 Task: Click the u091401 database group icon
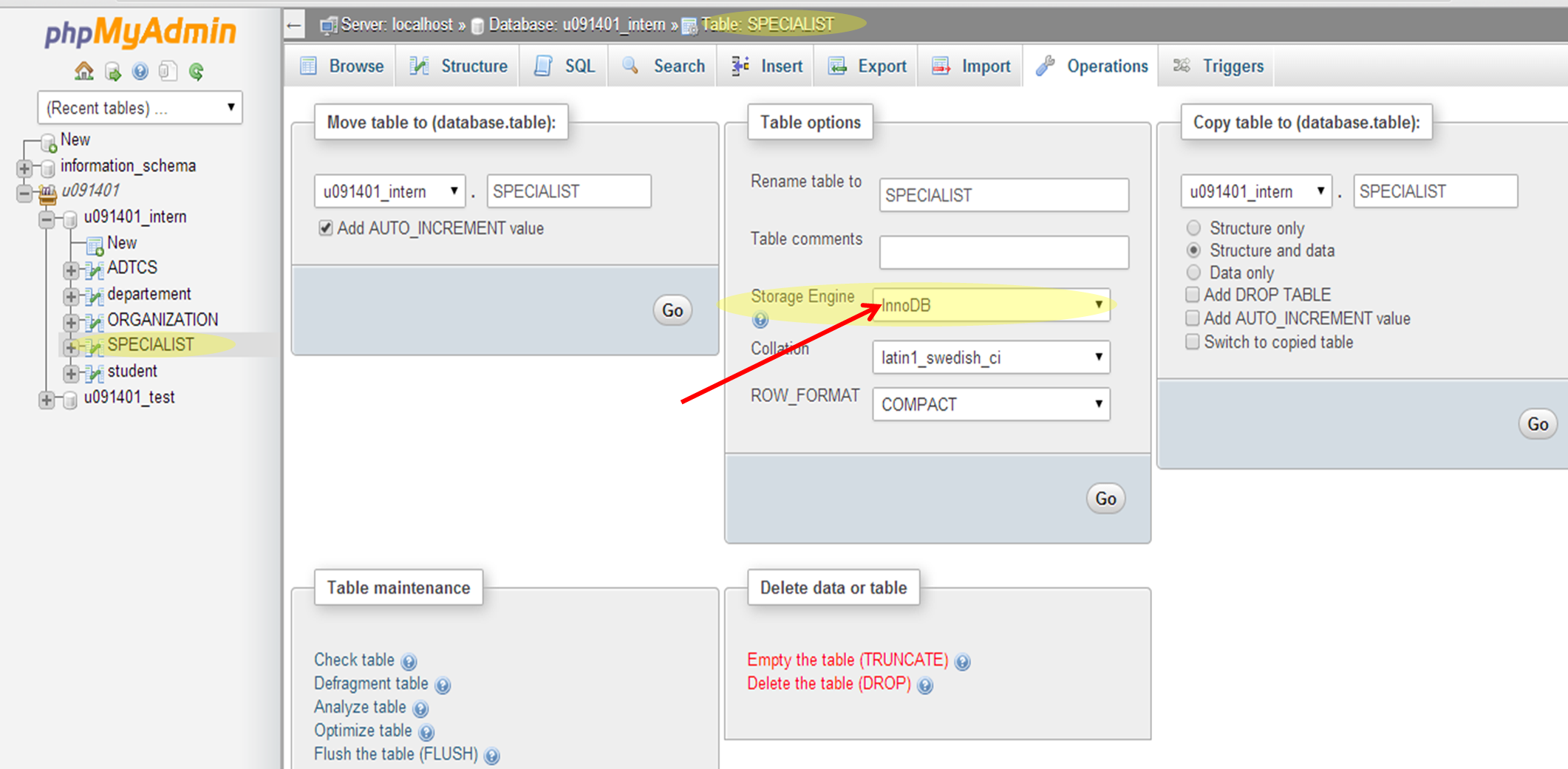48,194
